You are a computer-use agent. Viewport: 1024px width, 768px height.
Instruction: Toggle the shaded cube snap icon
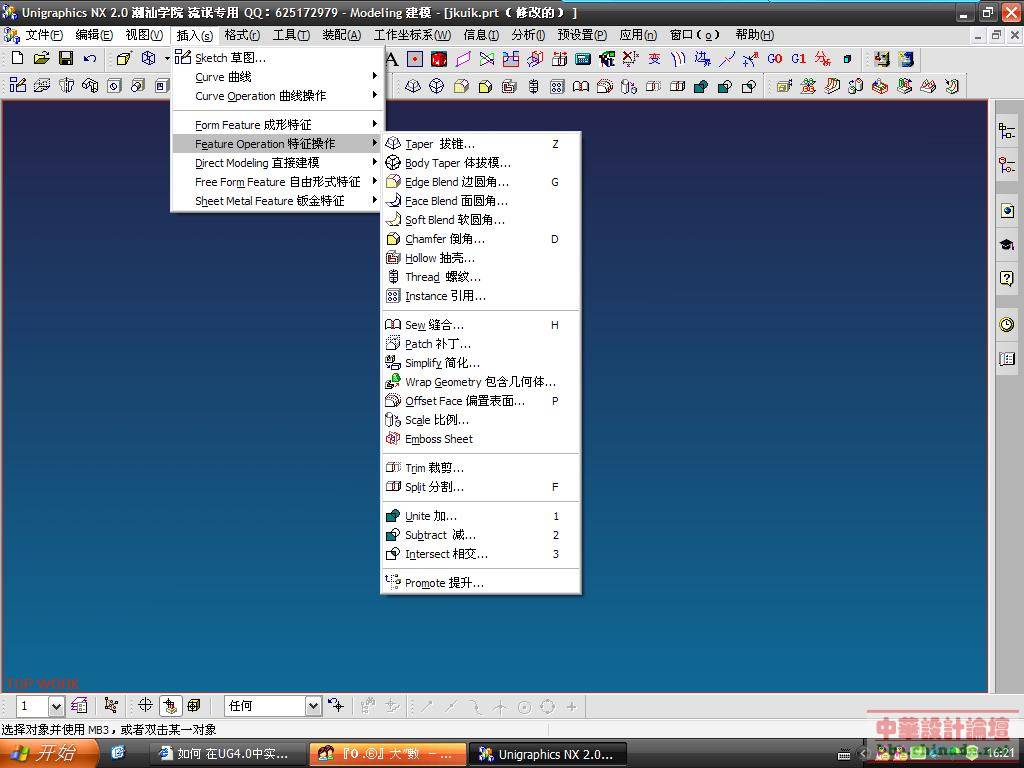(x=194, y=705)
